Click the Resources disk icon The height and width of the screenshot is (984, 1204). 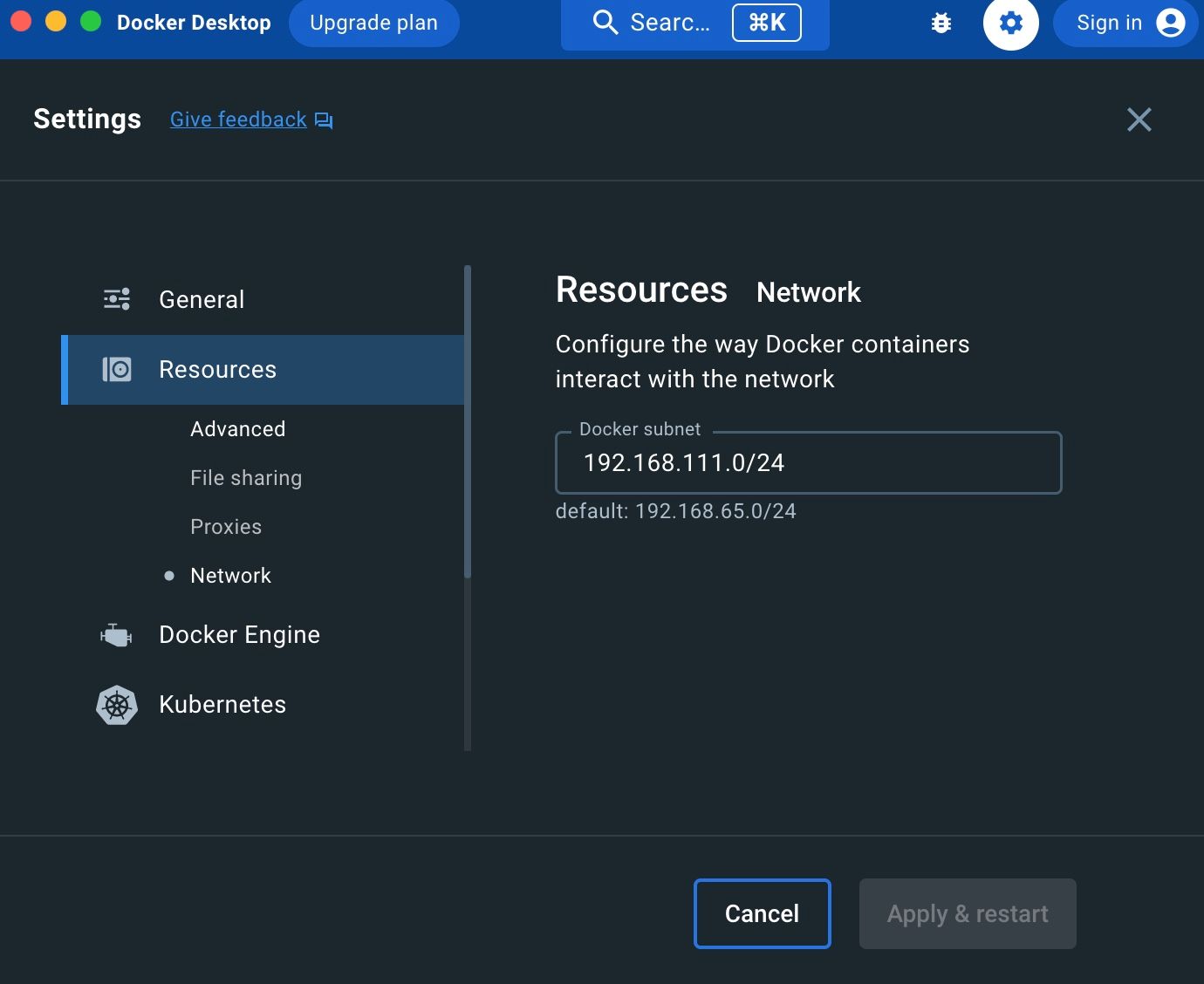117,370
